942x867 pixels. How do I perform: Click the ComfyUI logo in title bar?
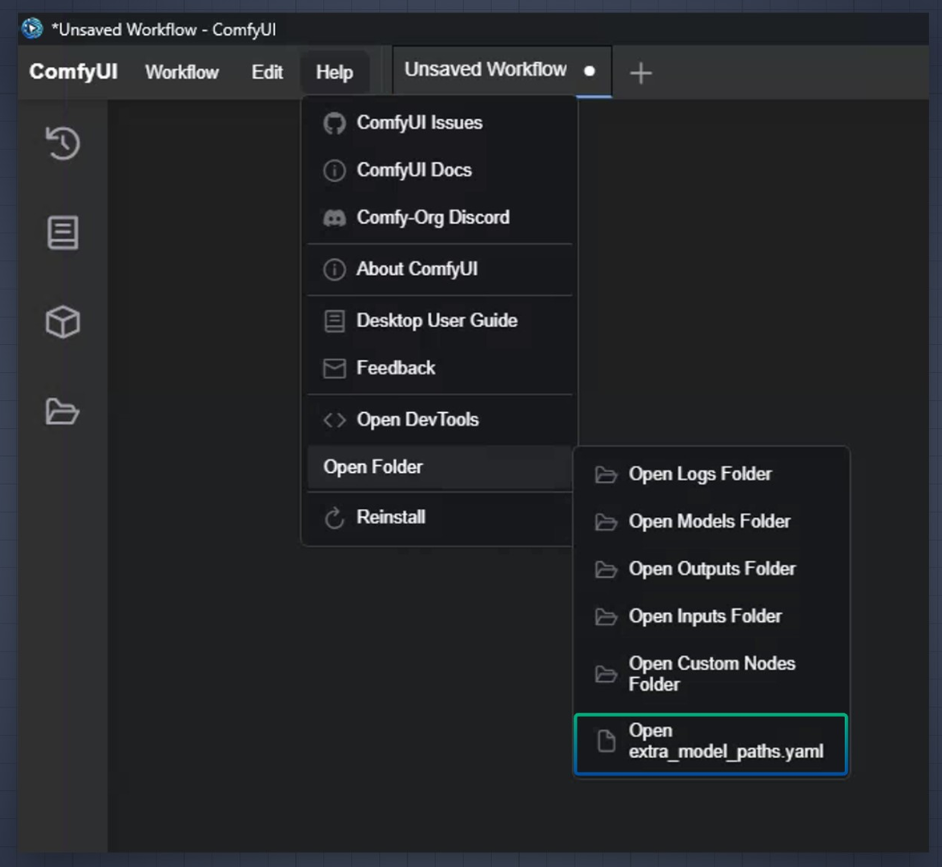tap(32, 28)
